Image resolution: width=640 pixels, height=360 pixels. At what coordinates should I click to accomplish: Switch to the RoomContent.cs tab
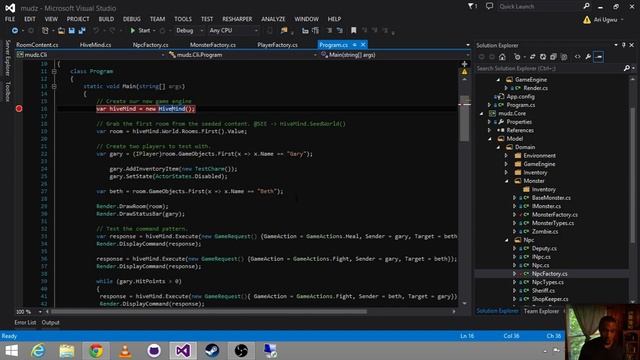pyautogui.click(x=37, y=45)
